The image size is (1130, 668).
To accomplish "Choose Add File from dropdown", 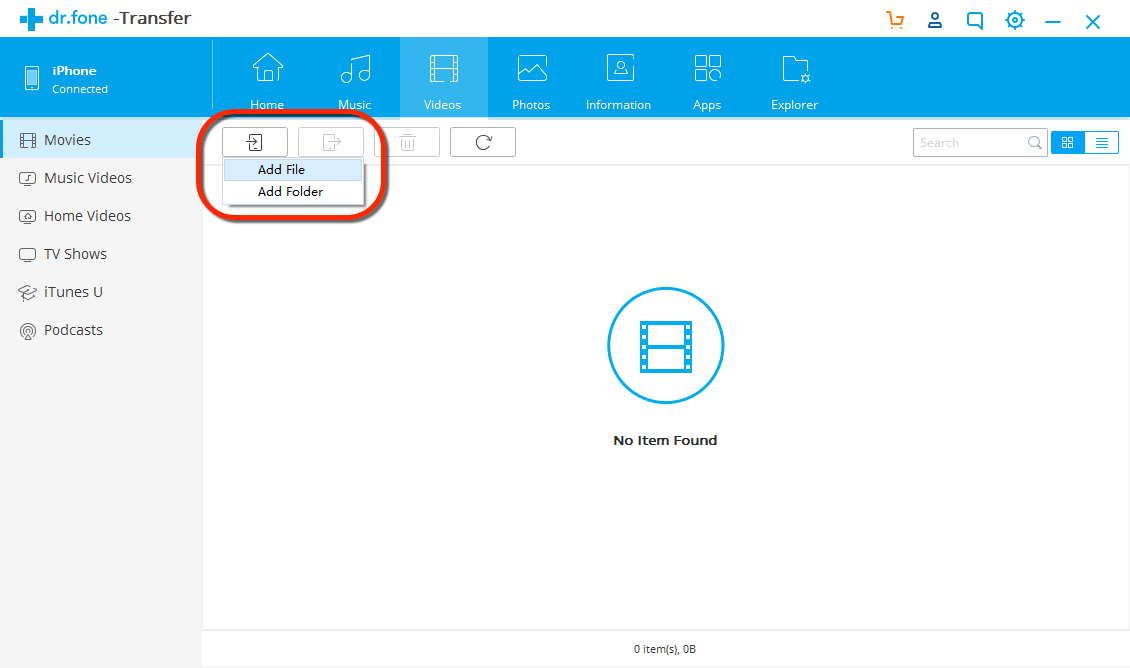I will point(293,170).
